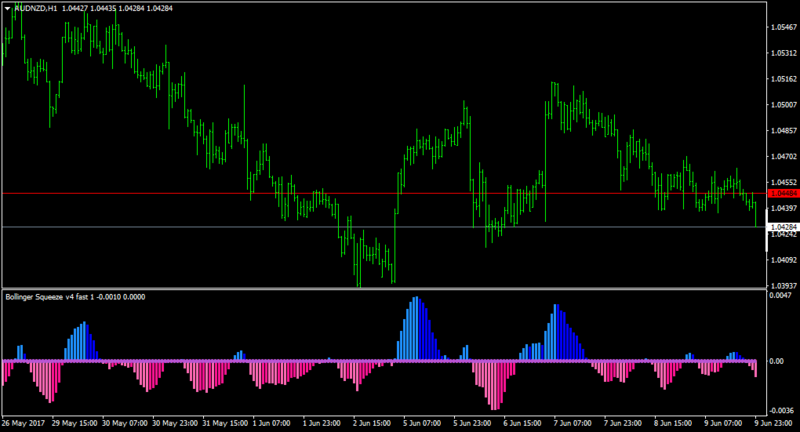Click the red 1.04484 price label
Image resolution: width=800 pixels, height=432 pixels.
tap(784, 193)
